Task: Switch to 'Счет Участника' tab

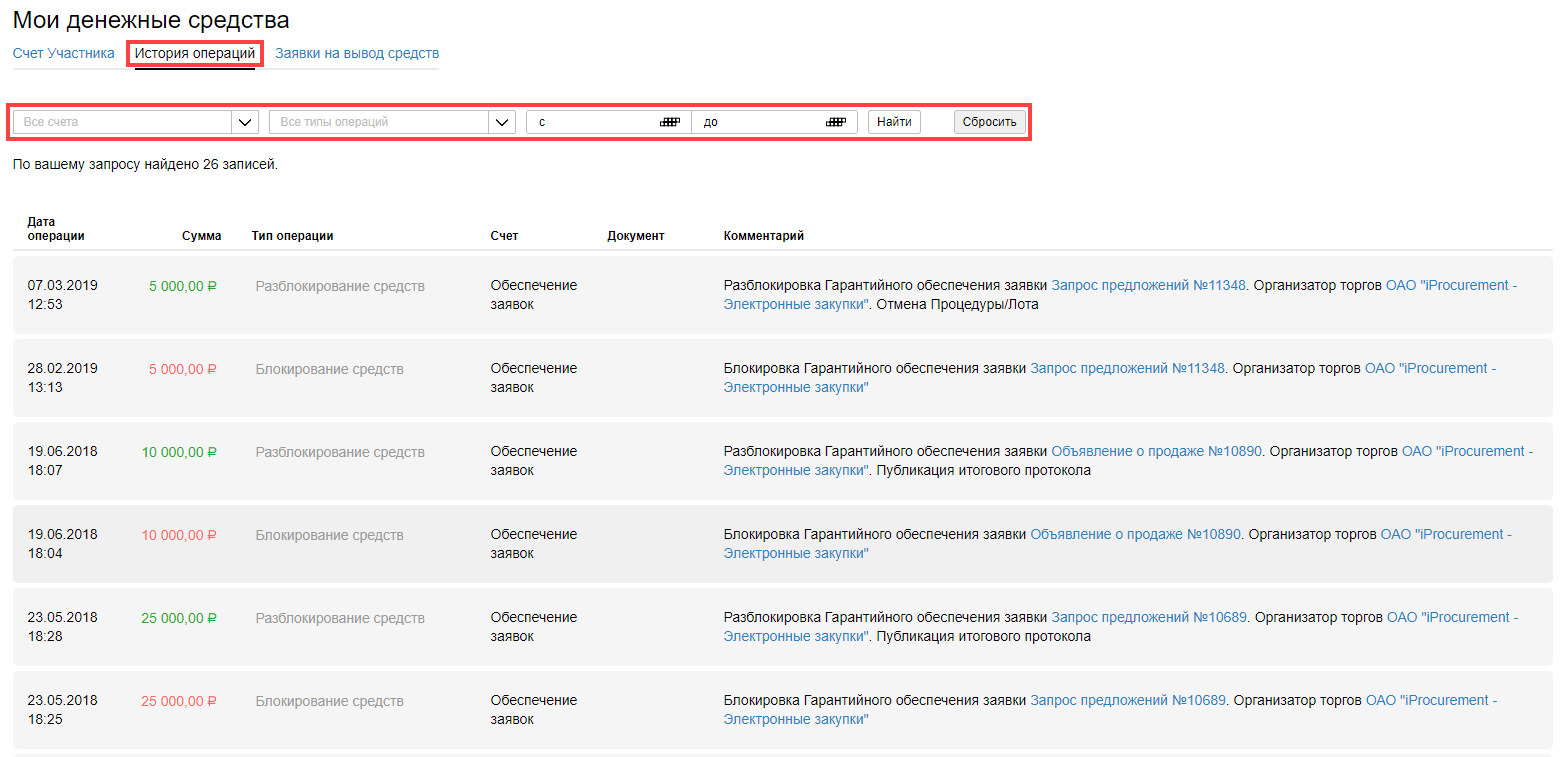Action: (64, 53)
